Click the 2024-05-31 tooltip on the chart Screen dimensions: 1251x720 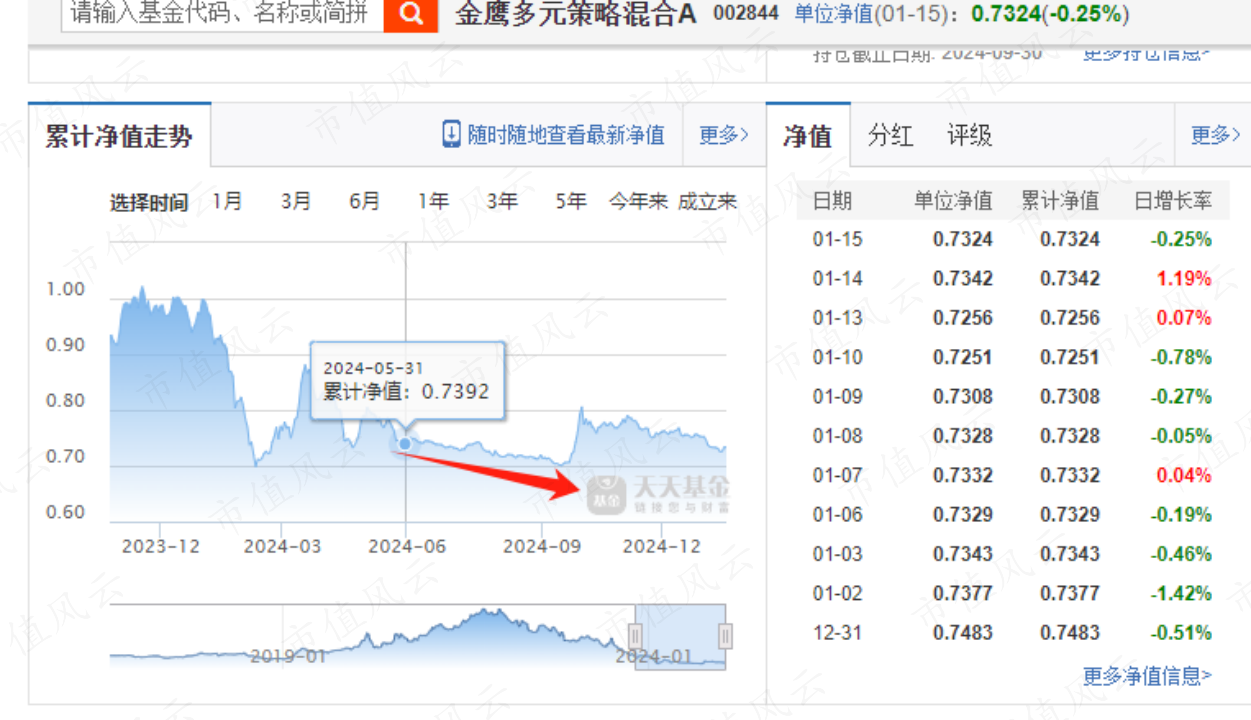pyautogui.click(x=407, y=380)
